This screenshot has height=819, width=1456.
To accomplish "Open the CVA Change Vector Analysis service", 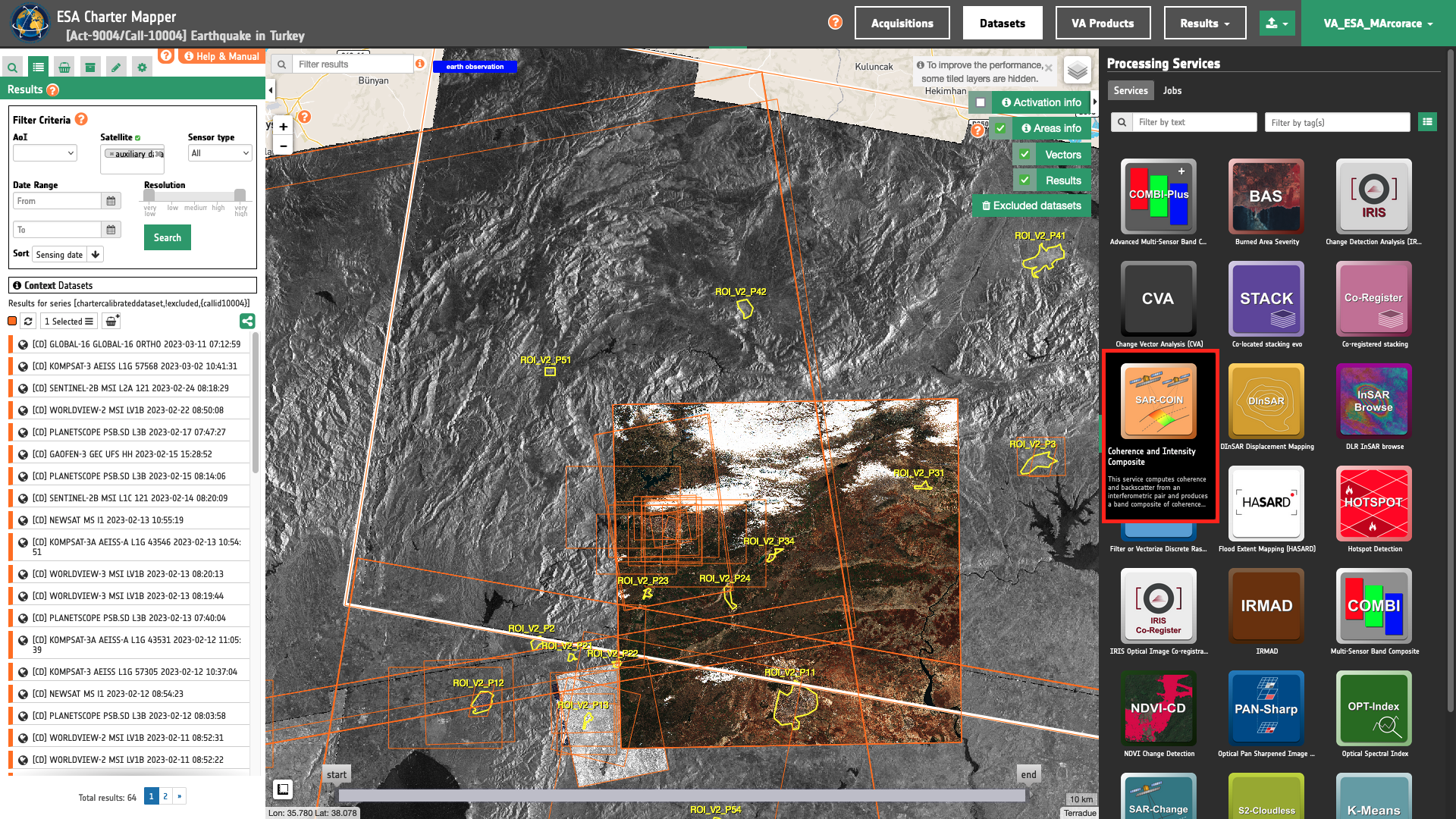I will 1159,299.
